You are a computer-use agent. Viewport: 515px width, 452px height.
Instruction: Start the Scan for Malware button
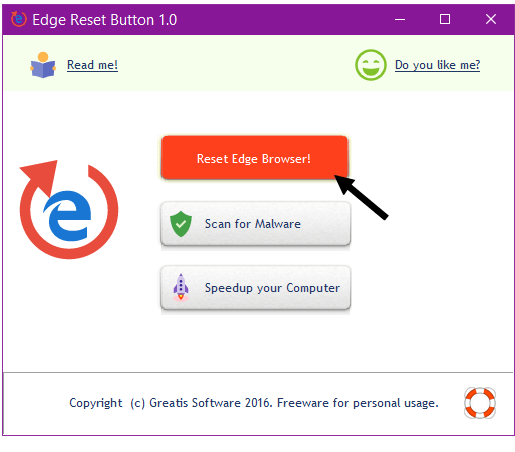[255, 224]
